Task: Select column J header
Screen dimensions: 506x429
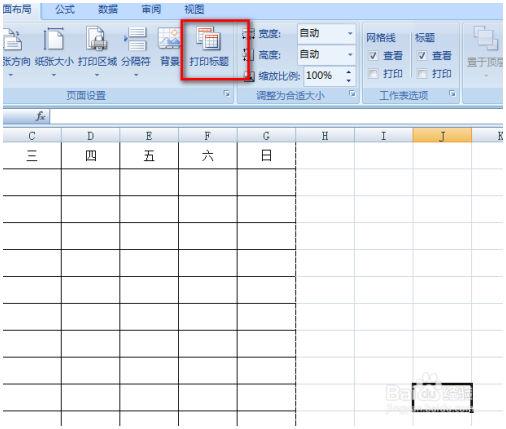Action: 442,136
